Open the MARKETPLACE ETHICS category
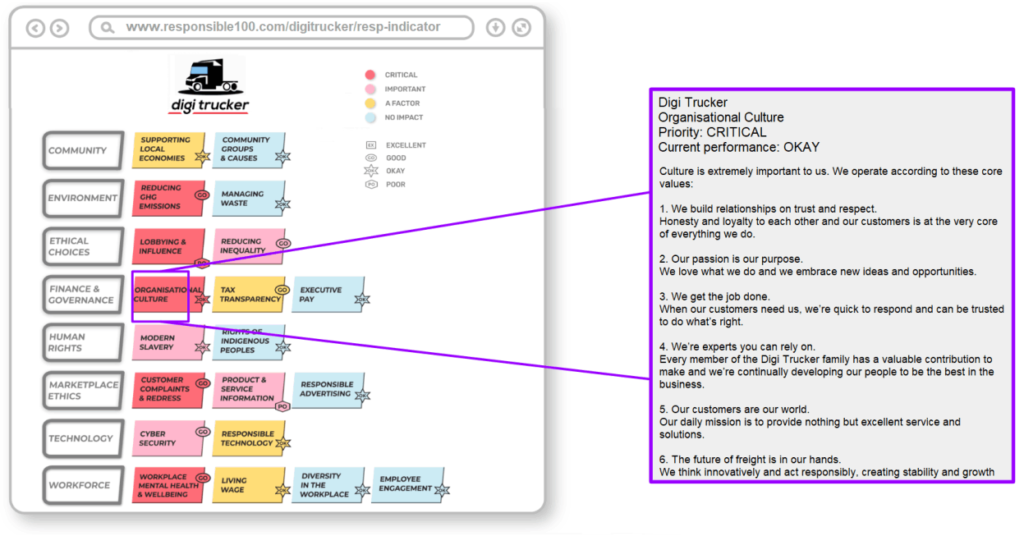 tap(83, 390)
